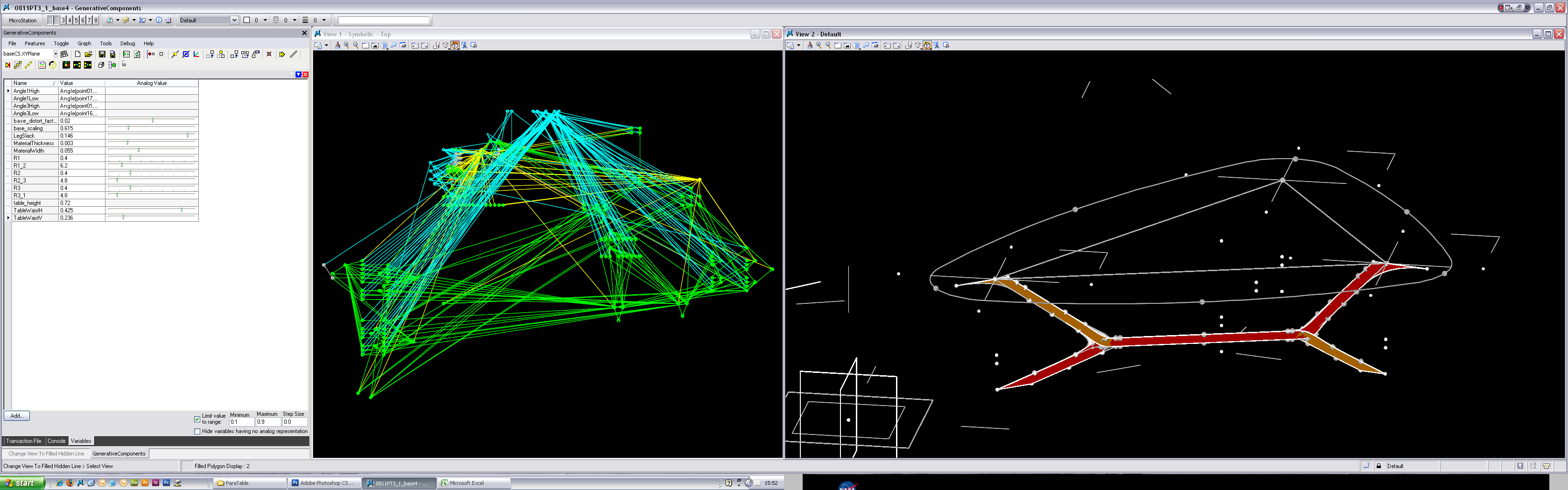Save using the floppy disk icon

click(102, 54)
